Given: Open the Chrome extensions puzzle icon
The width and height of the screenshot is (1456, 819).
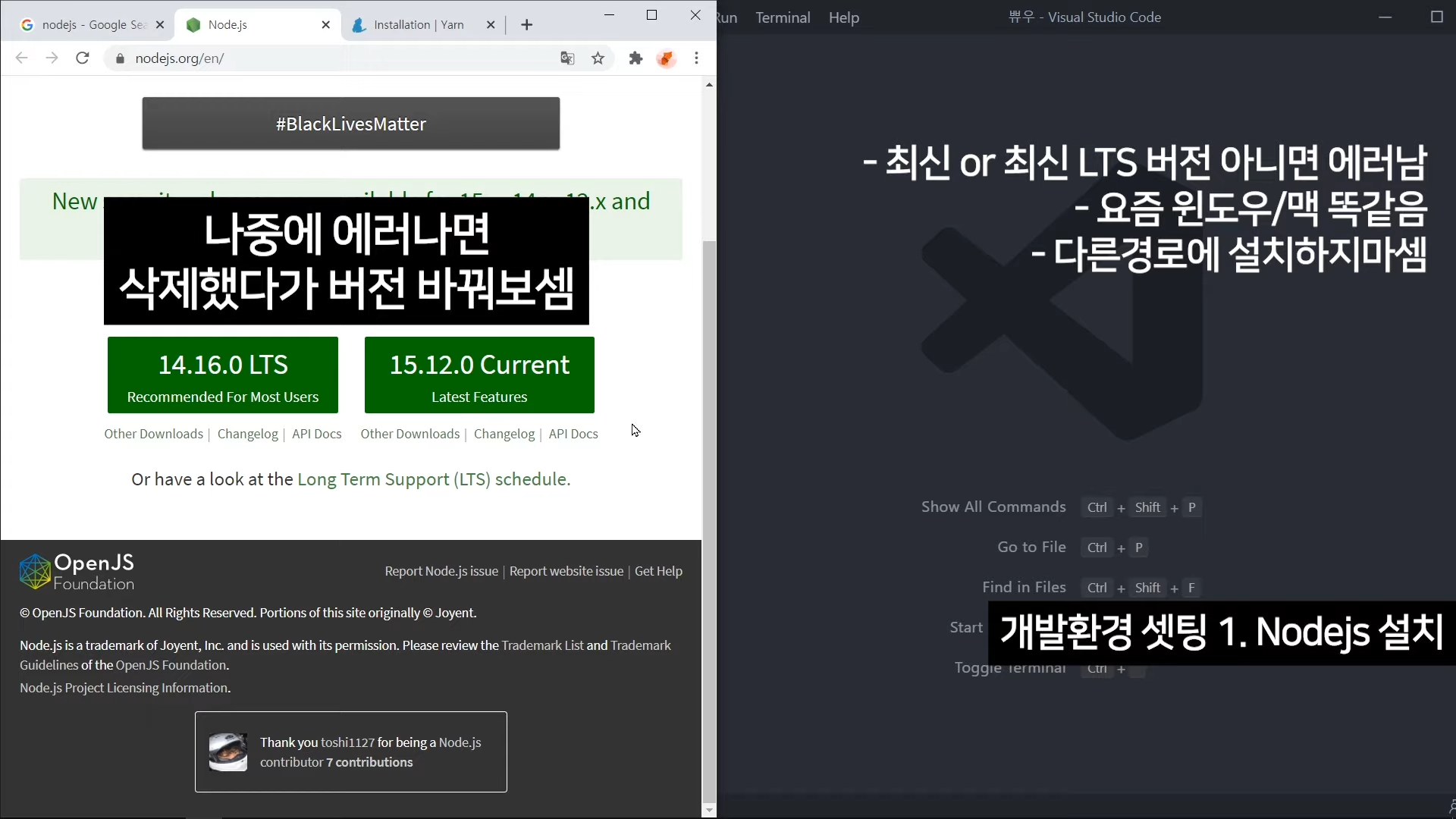Looking at the screenshot, I should coord(635,58).
